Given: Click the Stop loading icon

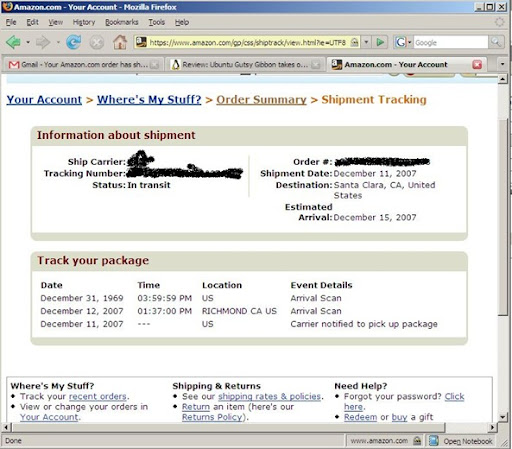Looking at the screenshot, I should [x=97, y=43].
